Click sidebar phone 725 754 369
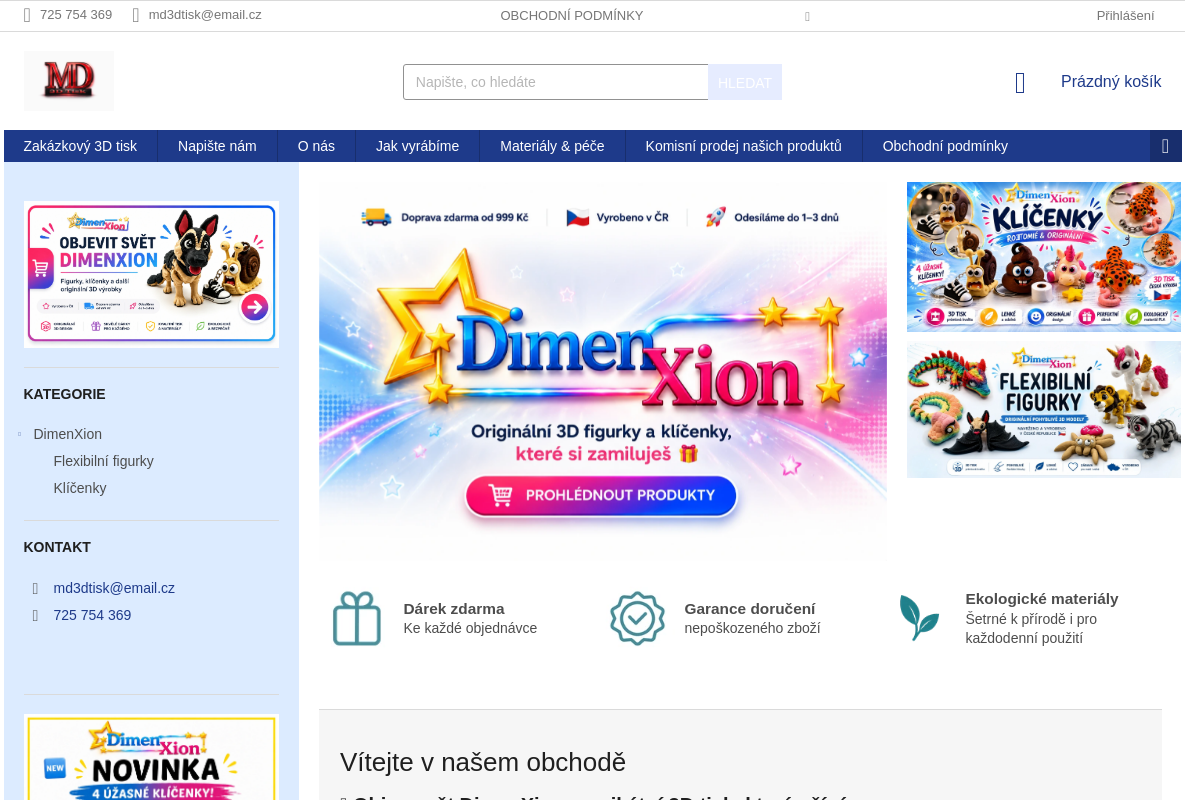The height and width of the screenshot is (800, 1200). [x=92, y=615]
